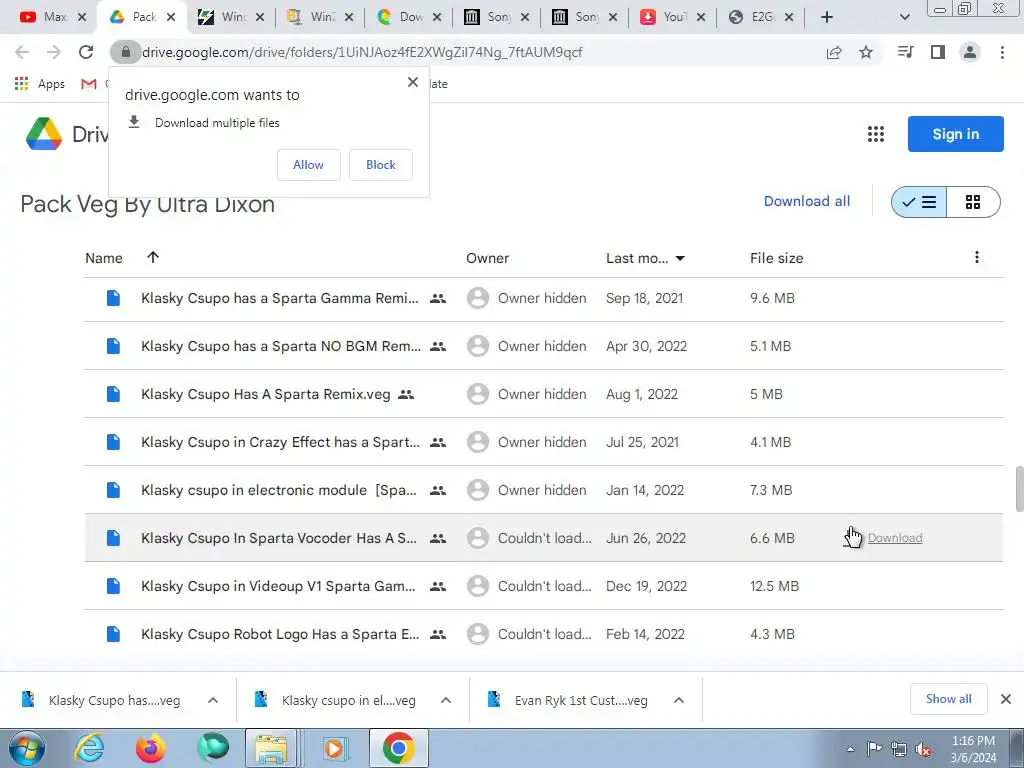The width and height of the screenshot is (1024, 768).
Task: Download the Sparta Vocoder file
Action: click(895, 538)
